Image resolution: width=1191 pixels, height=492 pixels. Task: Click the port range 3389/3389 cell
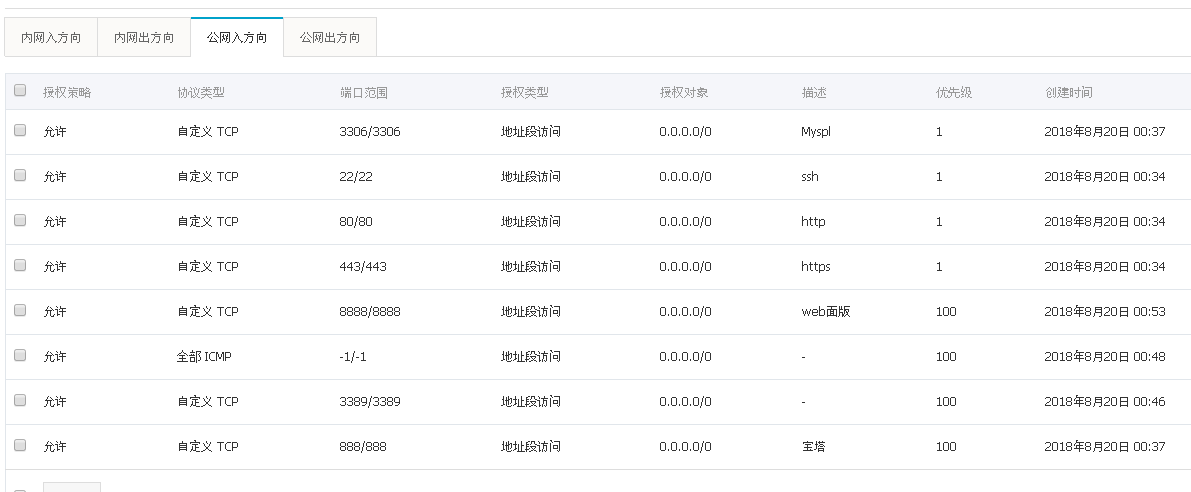370,402
